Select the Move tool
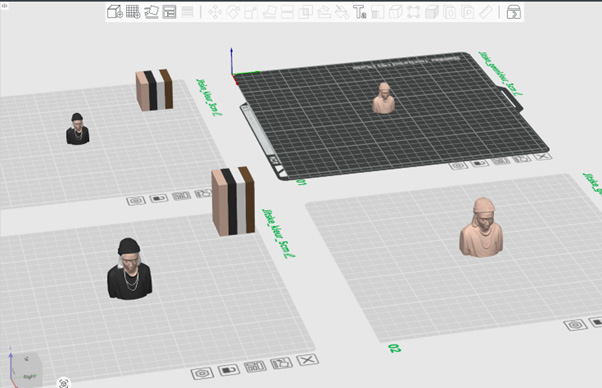Screen dimensions: 602x388 coord(215,12)
